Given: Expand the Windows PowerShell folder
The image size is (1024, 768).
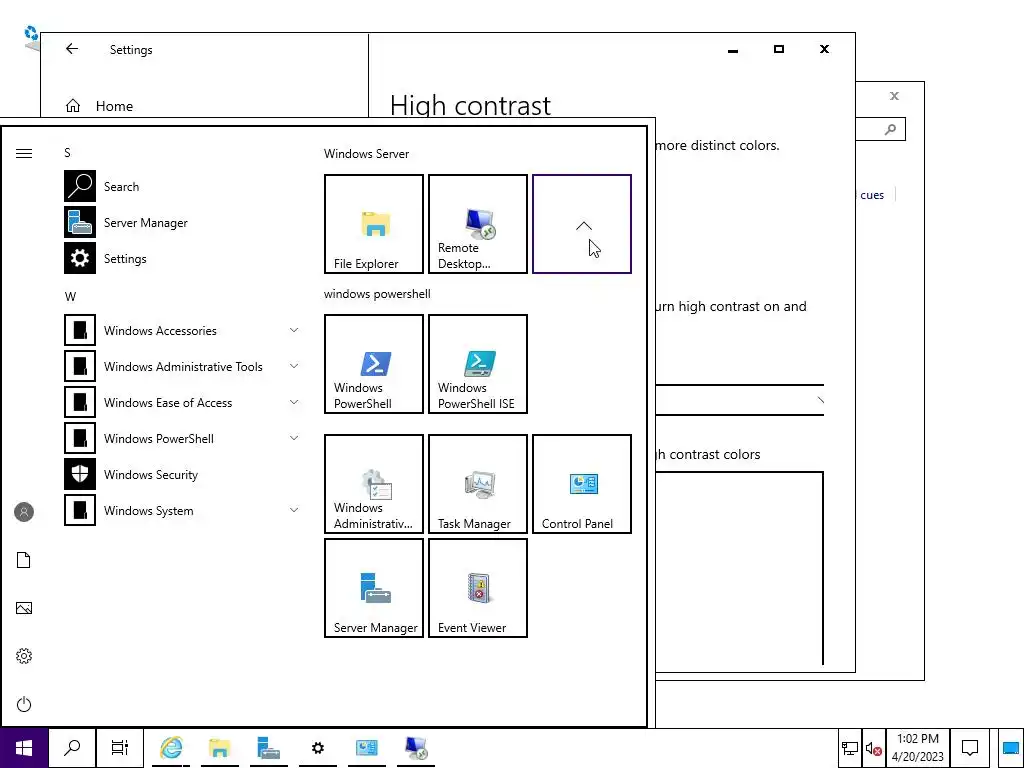Looking at the screenshot, I should [x=183, y=438].
